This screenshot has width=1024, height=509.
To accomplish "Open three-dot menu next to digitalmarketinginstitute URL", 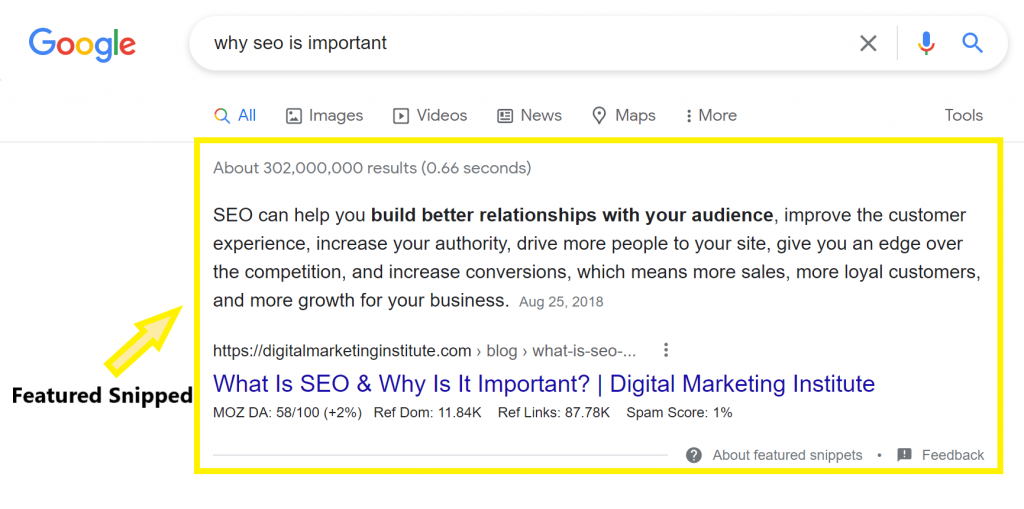I will (x=665, y=350).
